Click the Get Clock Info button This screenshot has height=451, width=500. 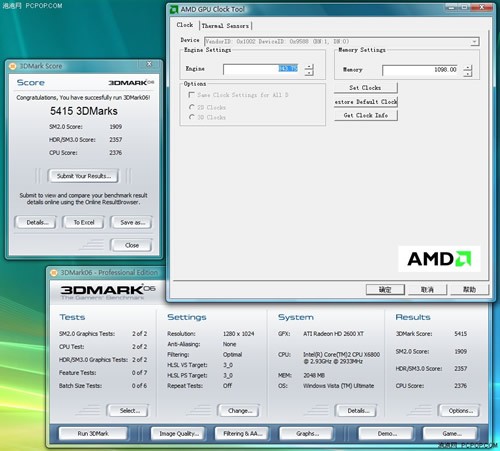pos(365,115)
